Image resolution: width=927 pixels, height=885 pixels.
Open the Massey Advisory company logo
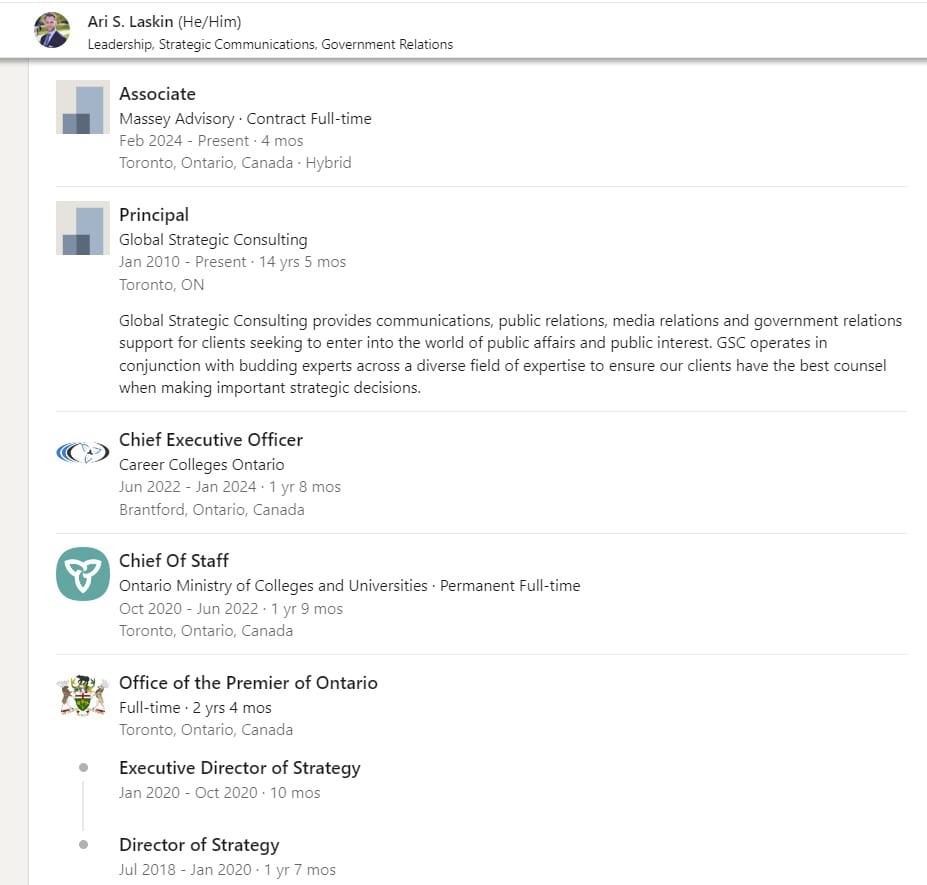click(83, 107)
